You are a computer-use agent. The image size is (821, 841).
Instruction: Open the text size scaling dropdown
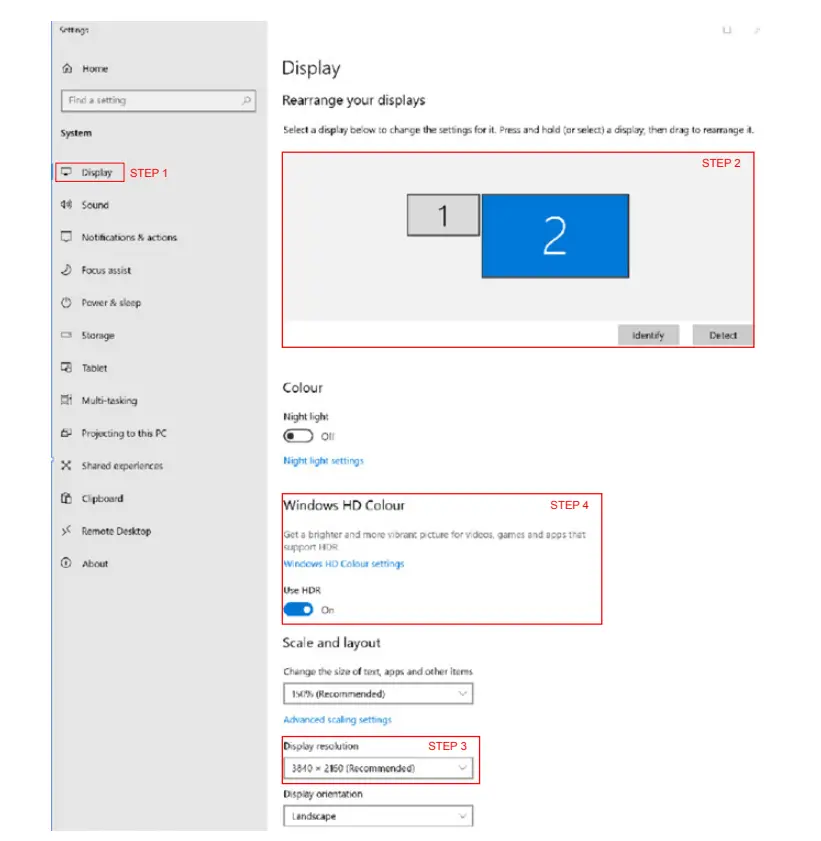378,694
